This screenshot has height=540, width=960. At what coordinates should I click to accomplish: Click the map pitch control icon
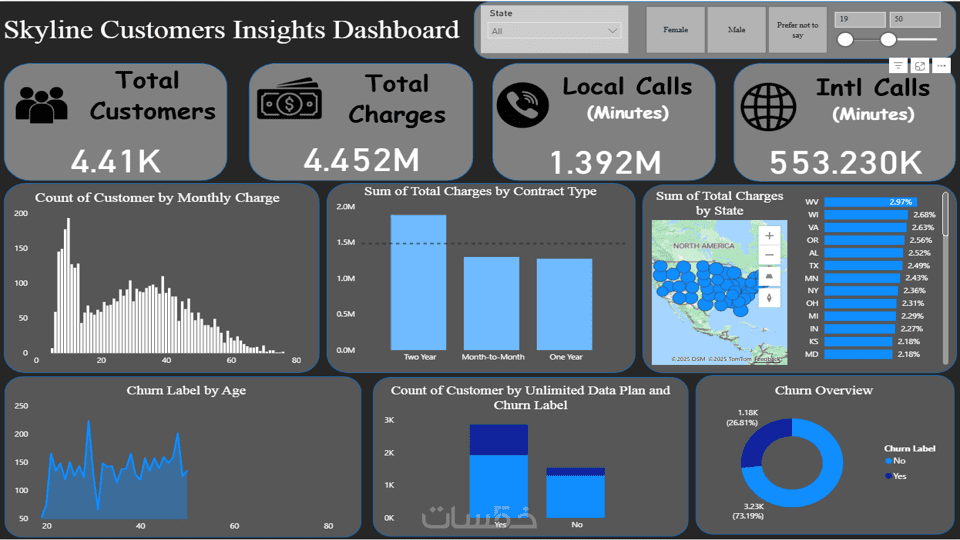(770, 277)
